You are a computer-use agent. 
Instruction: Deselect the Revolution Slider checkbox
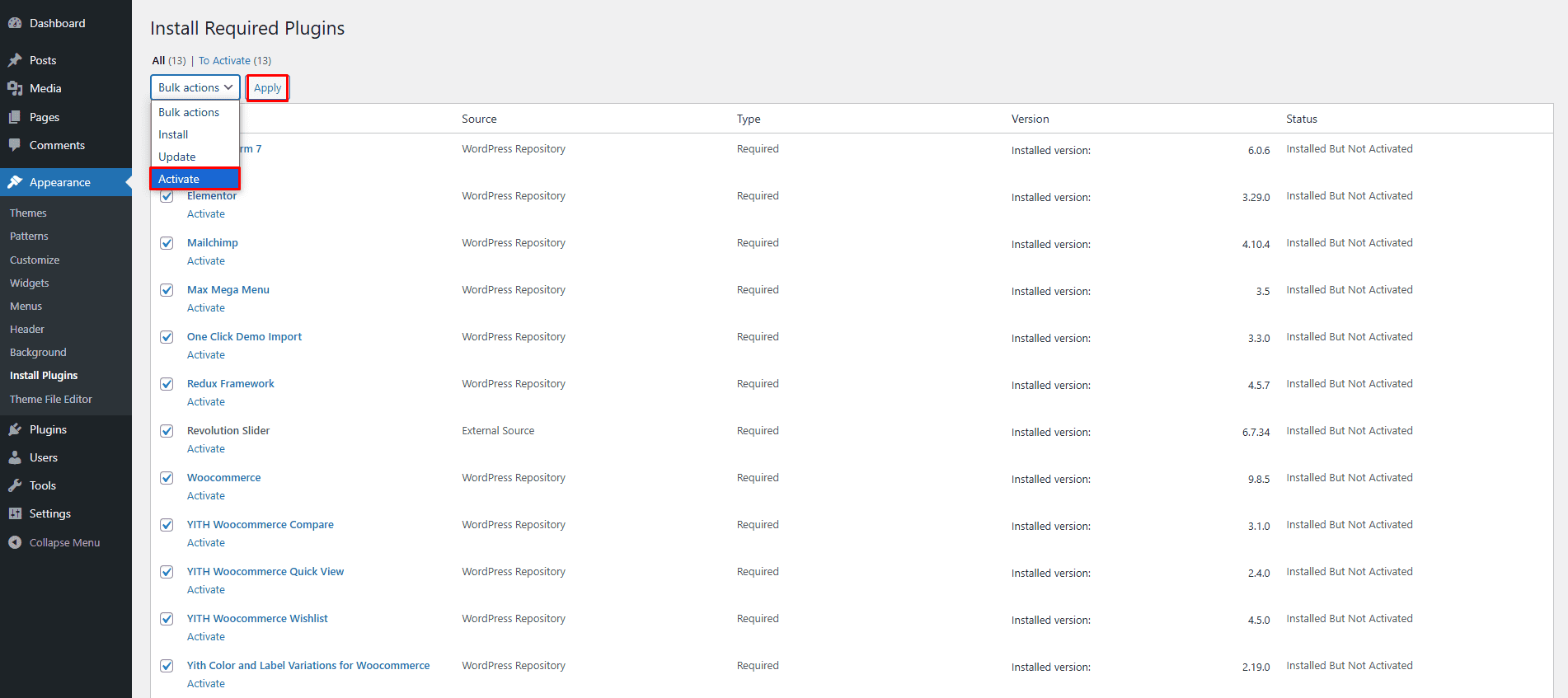click(167, 431)
